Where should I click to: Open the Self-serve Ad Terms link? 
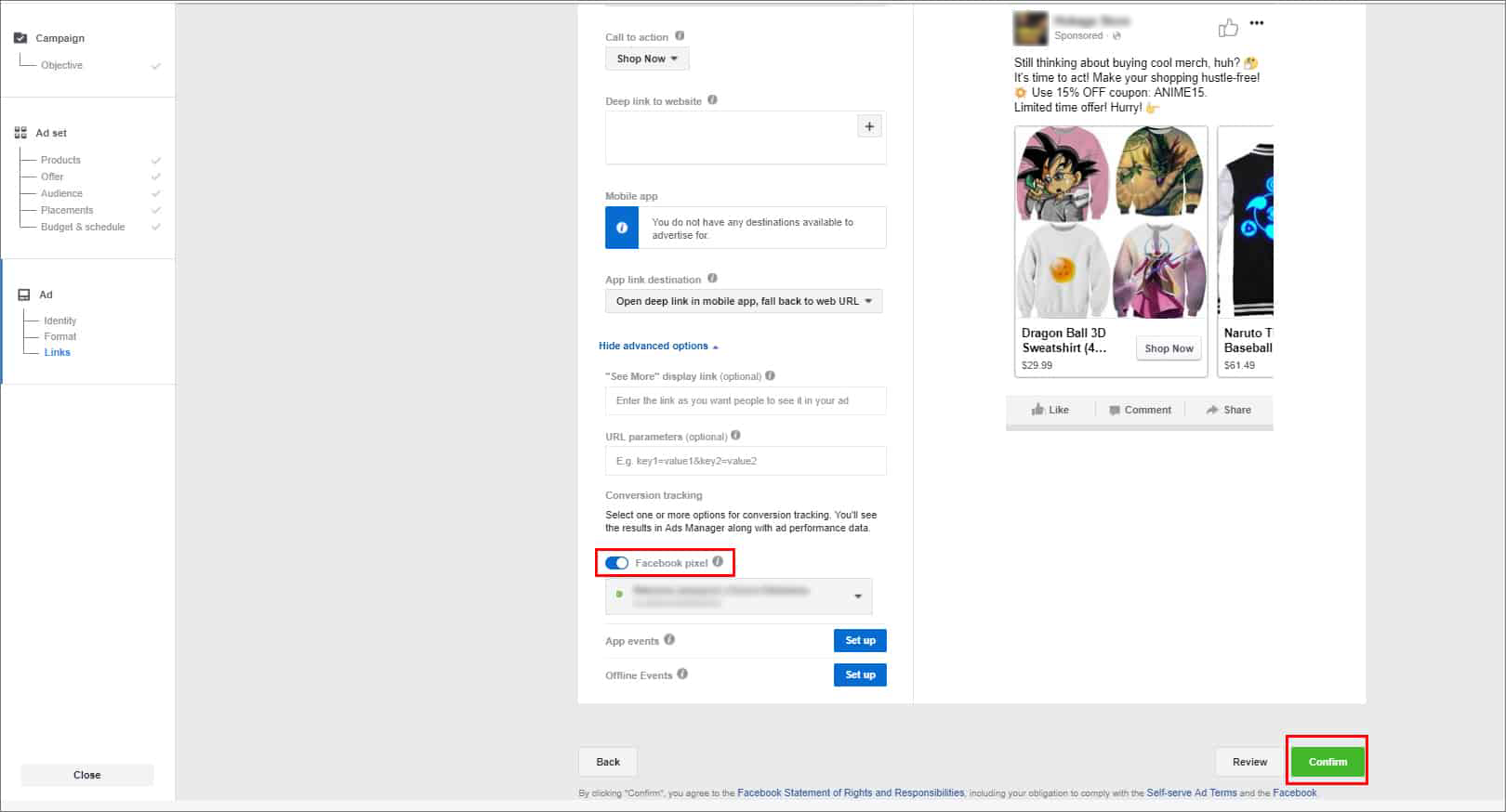[1191, 793]
